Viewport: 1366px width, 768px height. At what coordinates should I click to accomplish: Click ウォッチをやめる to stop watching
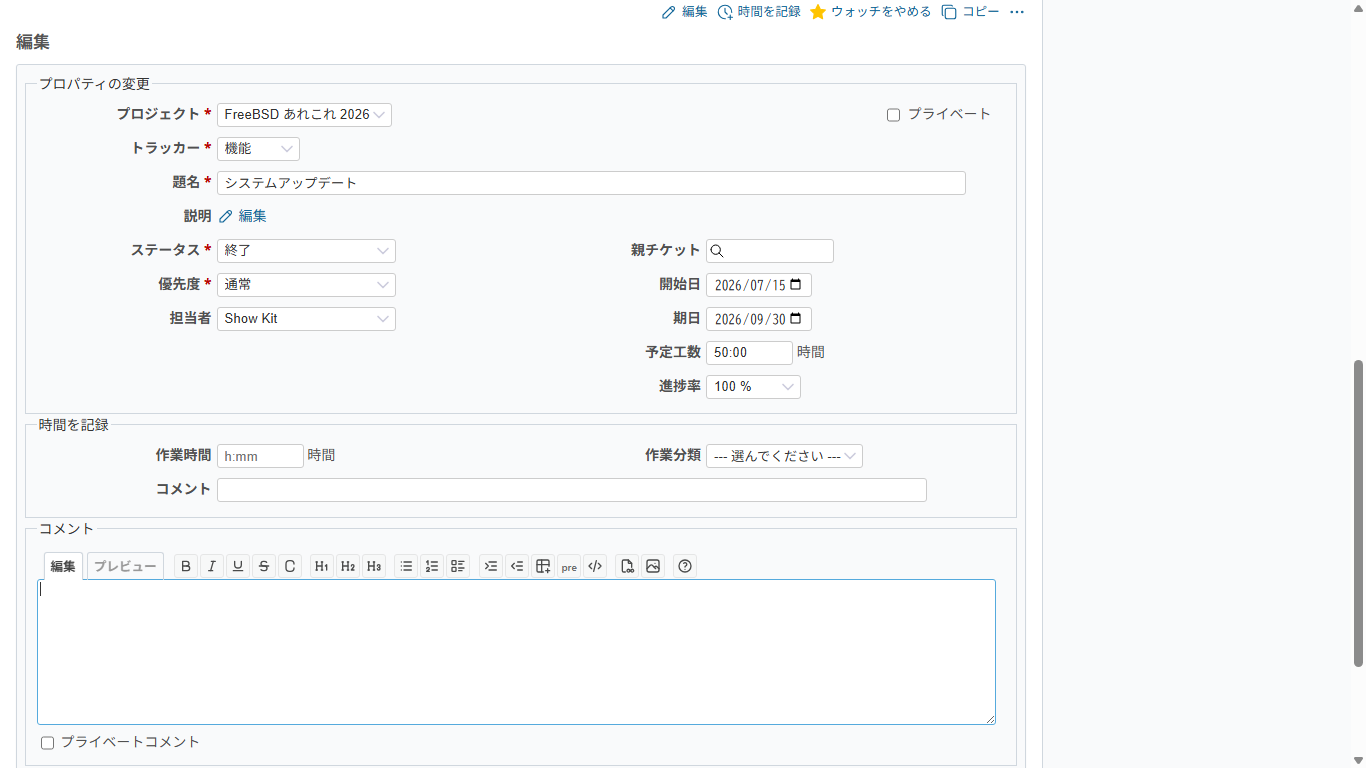pos(871,12)
